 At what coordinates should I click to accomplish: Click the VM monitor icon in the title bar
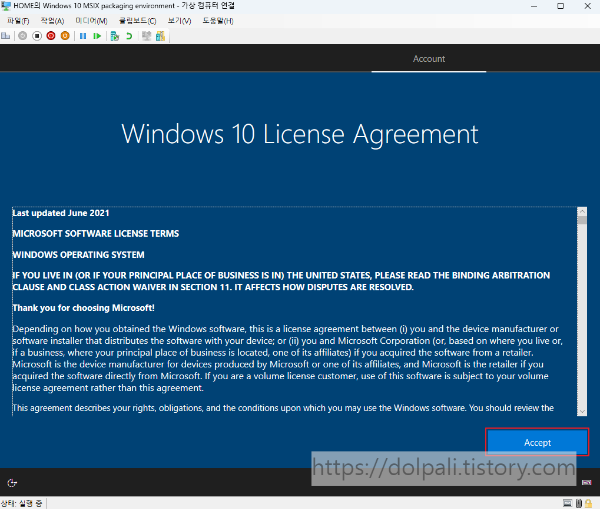tap(6, 6)
